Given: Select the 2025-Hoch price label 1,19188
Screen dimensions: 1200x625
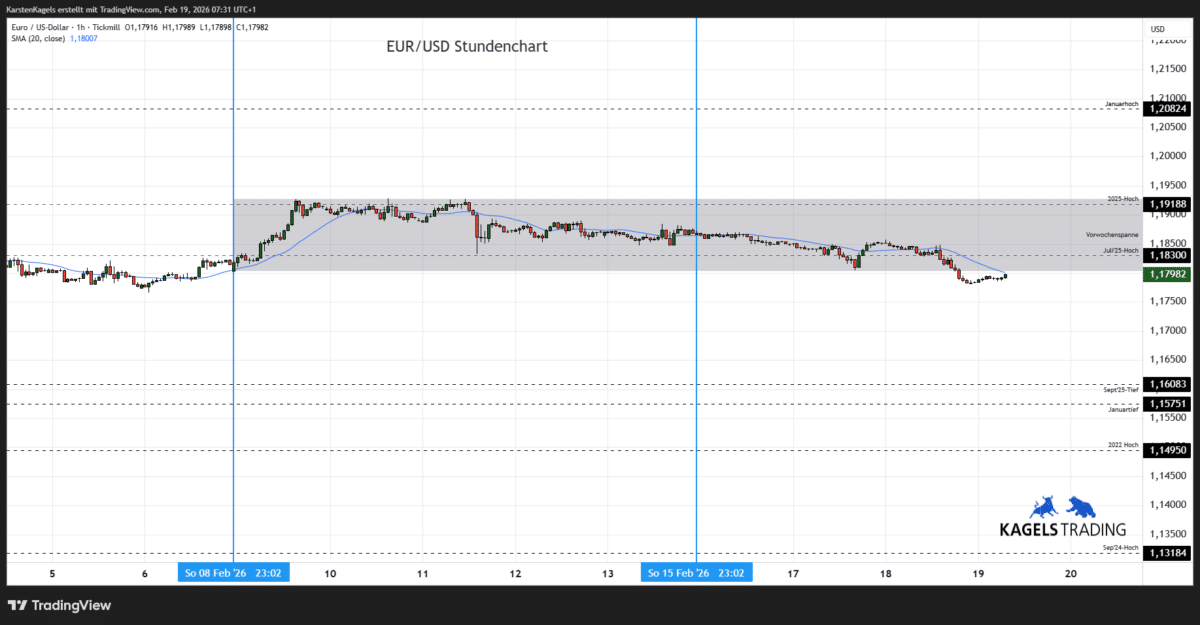Looking at the screenshot, I should [1165, 204].
